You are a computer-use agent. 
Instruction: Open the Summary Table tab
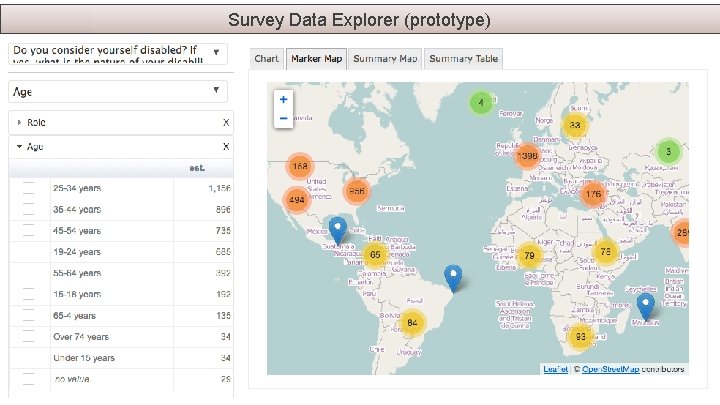click(x=463, y=59)
